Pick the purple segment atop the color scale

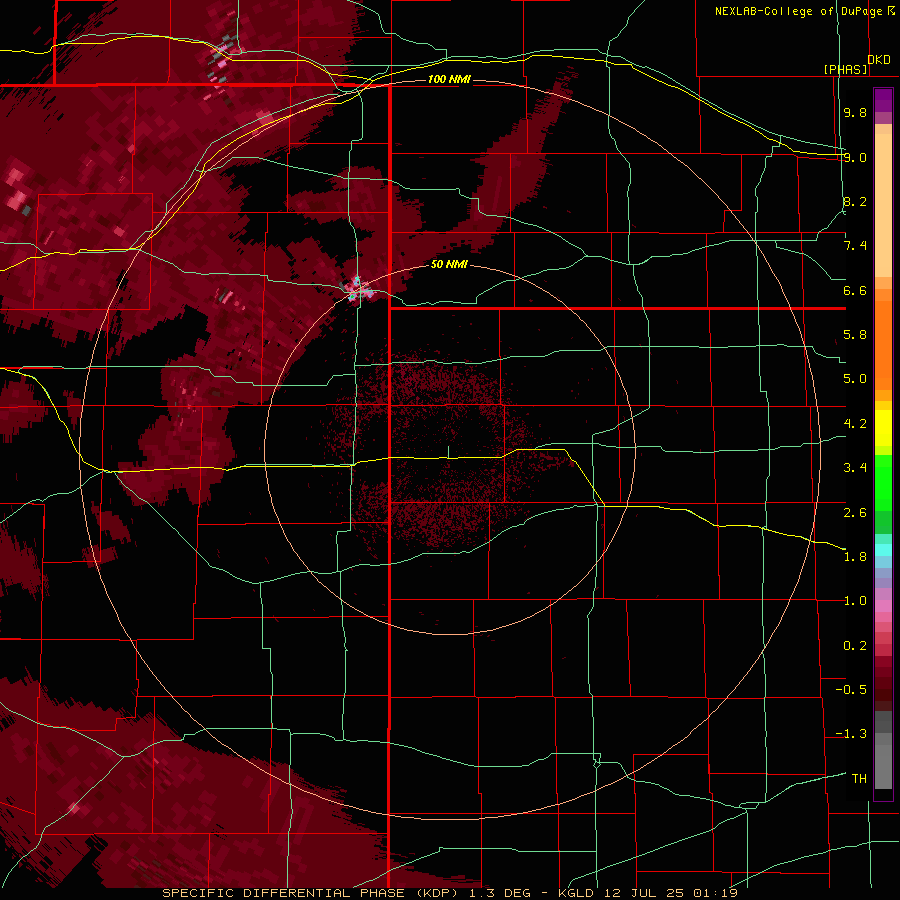[x=883, y=101]
